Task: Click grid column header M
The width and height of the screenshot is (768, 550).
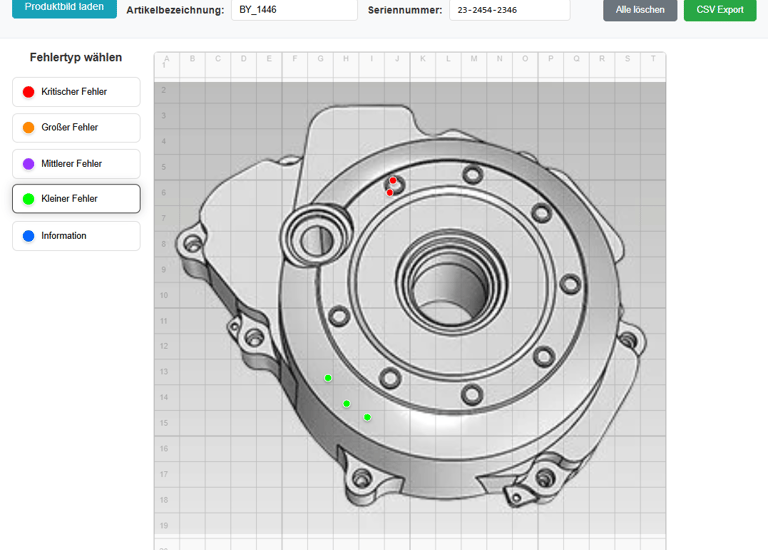Action: click(474, 59)
